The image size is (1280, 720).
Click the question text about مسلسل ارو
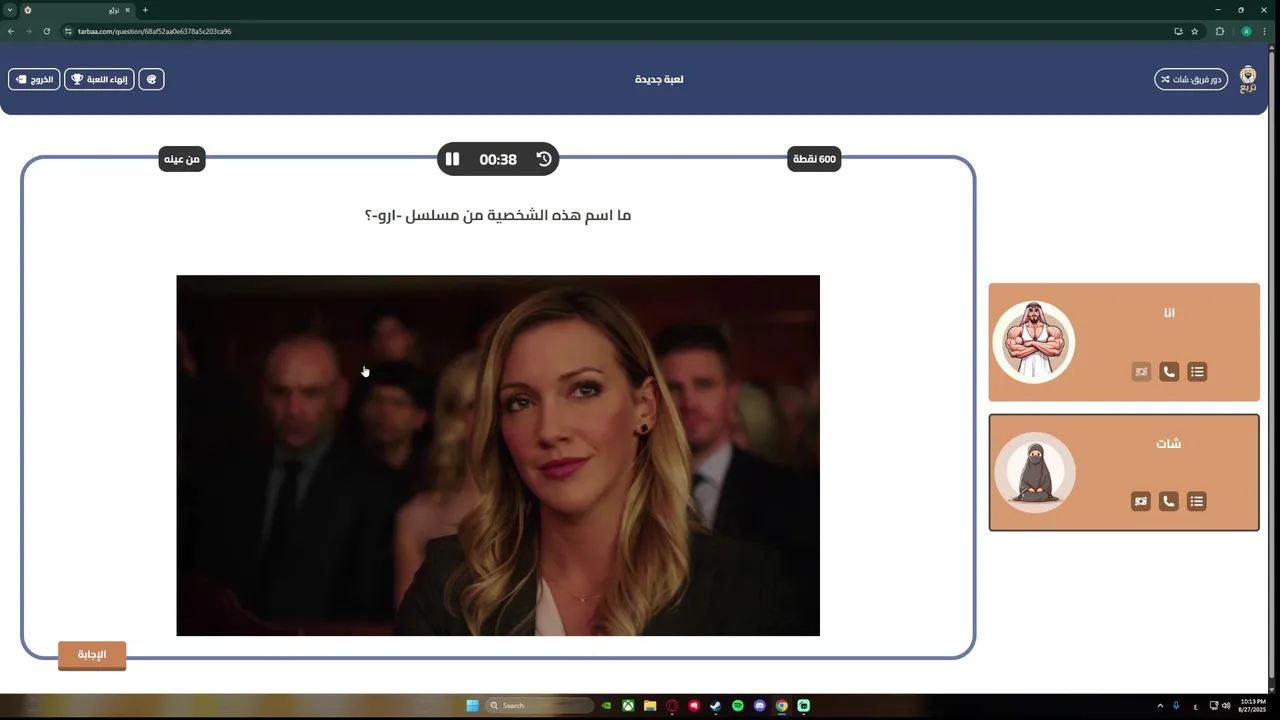[x=498, y=215]
